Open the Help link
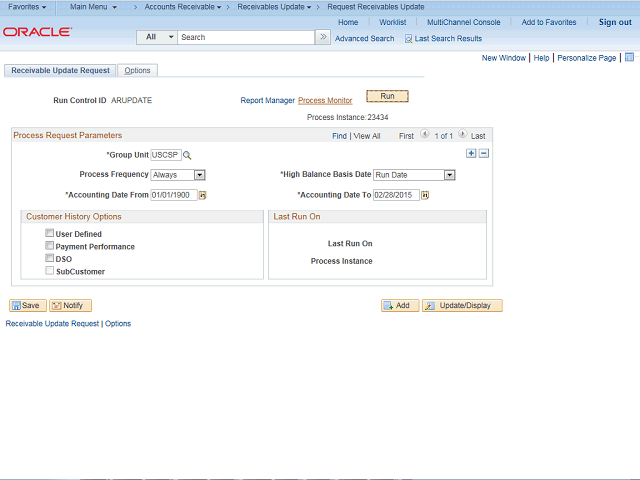The image size is (640, 480). click(x=541, y=58)
